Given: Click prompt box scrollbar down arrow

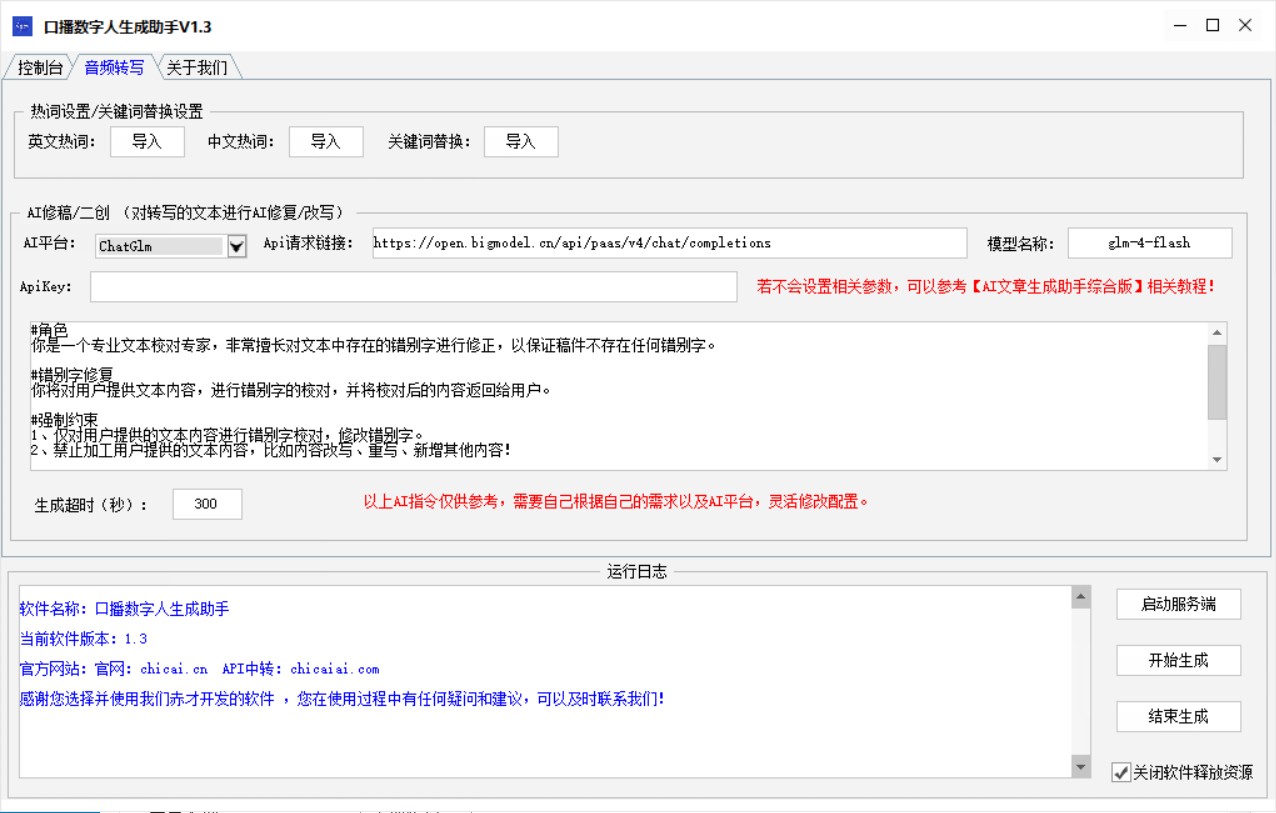Looking at the screenshot, I should click(1217, 460).
